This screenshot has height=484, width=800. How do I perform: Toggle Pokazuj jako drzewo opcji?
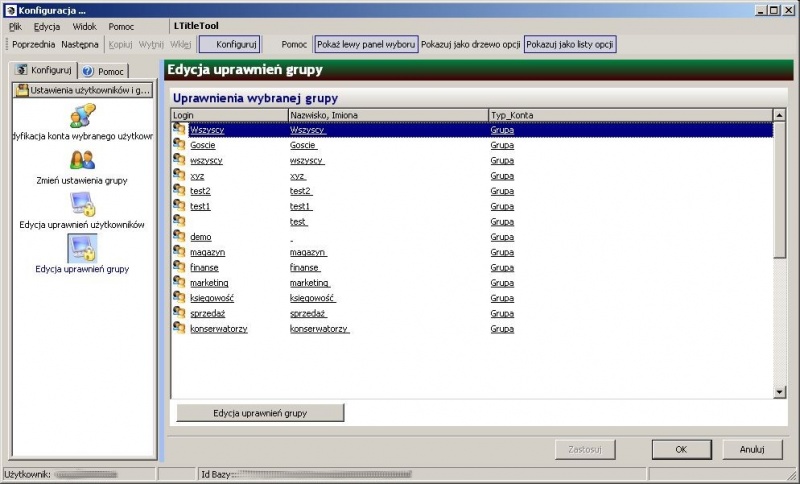470,44
